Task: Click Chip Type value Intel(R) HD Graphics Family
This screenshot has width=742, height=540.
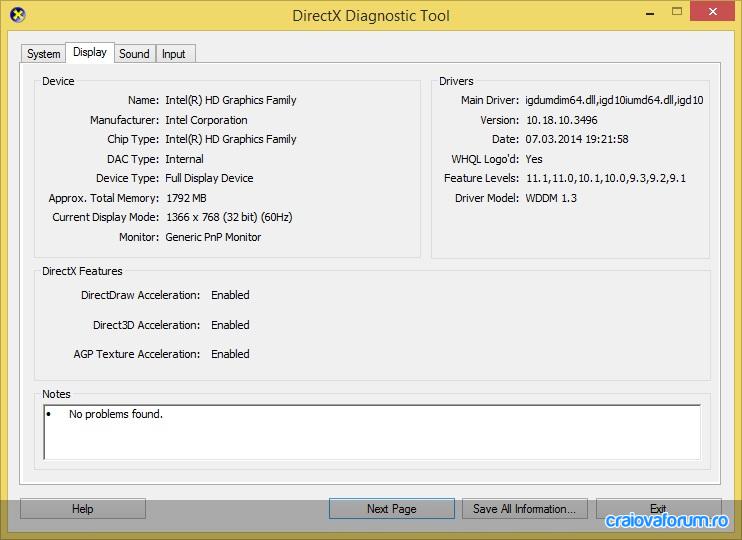Action: [x=231, y=139]
